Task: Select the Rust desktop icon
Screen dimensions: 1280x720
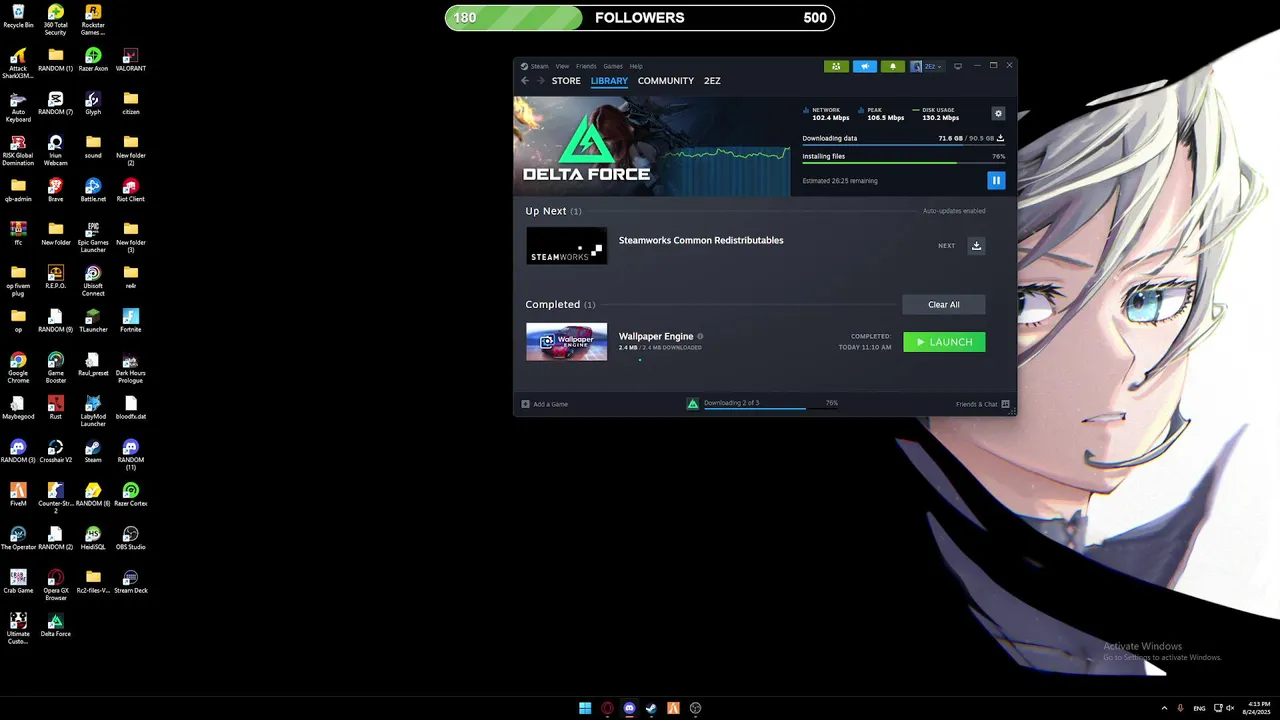Action: click(x=55, y=407)
